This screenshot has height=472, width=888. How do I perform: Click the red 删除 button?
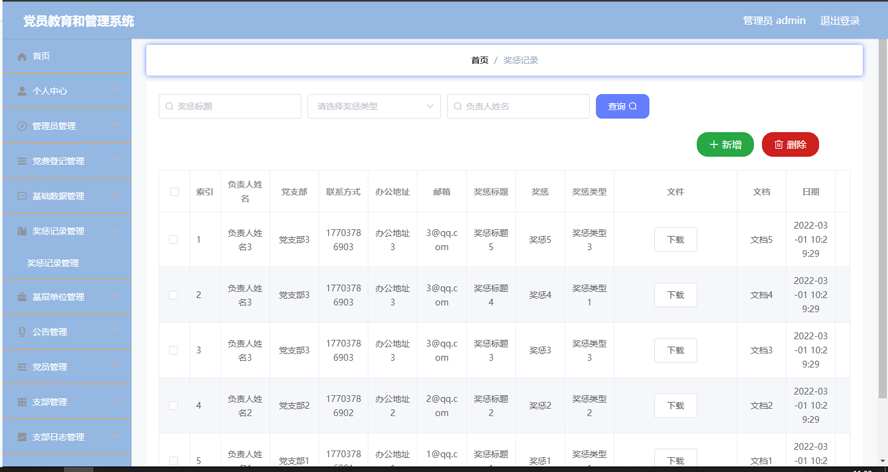coord(790,144)
